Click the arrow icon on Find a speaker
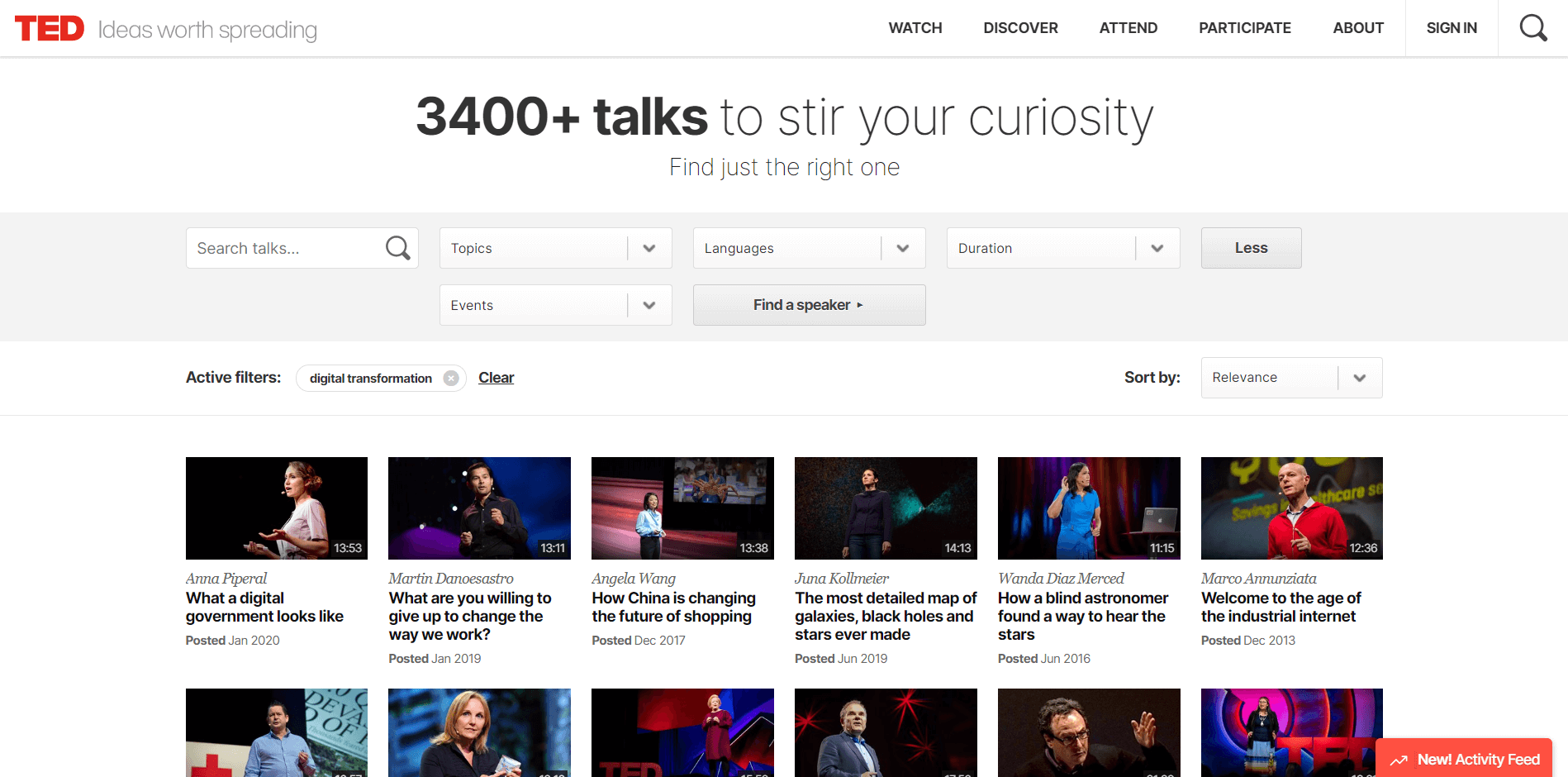 (861, 305)
